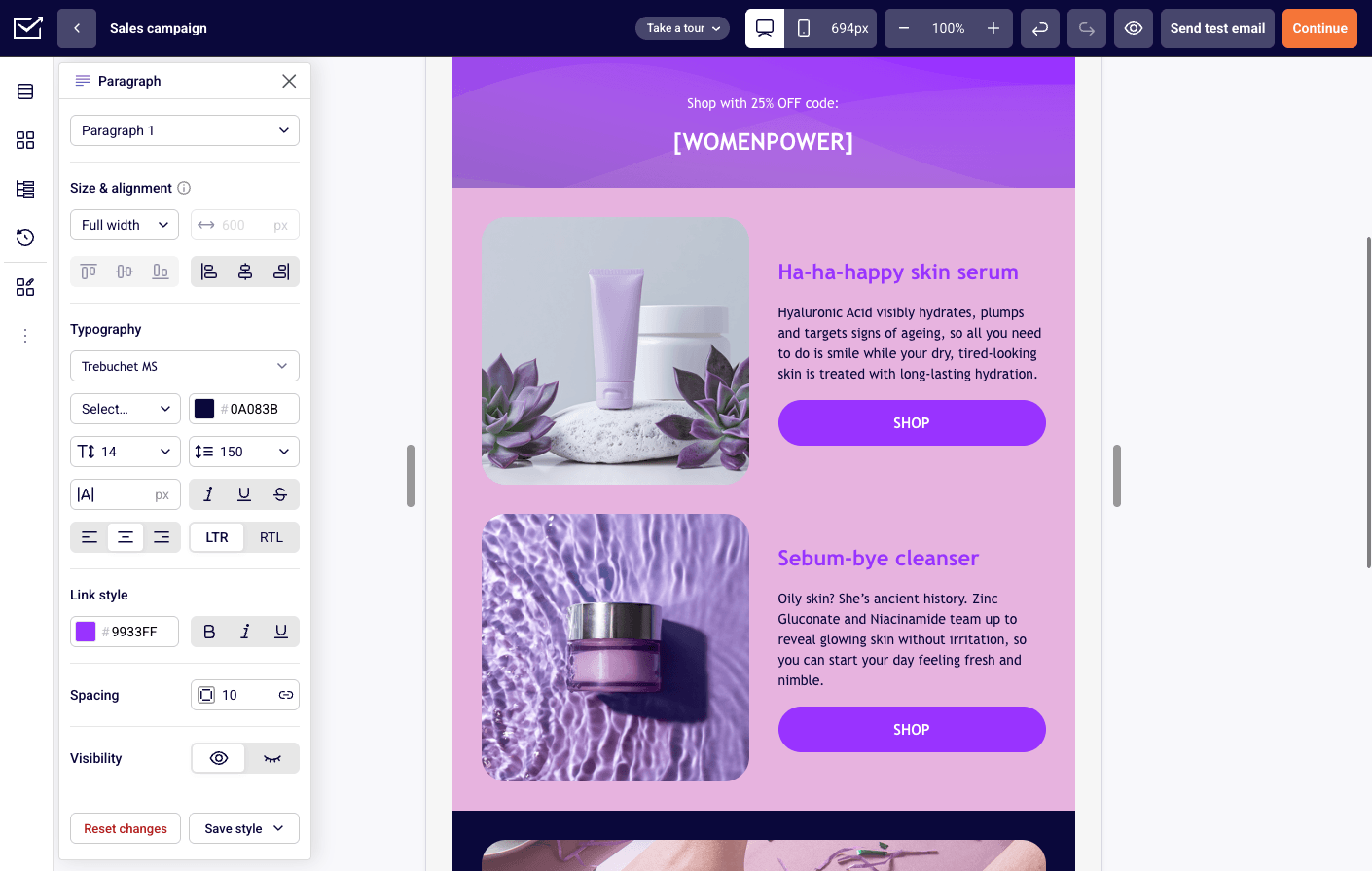This screenshot has height=871, width=1372.
Task: Open more options with three dots in sidebar
Action: pyautogui.click(x=25, y=336)
